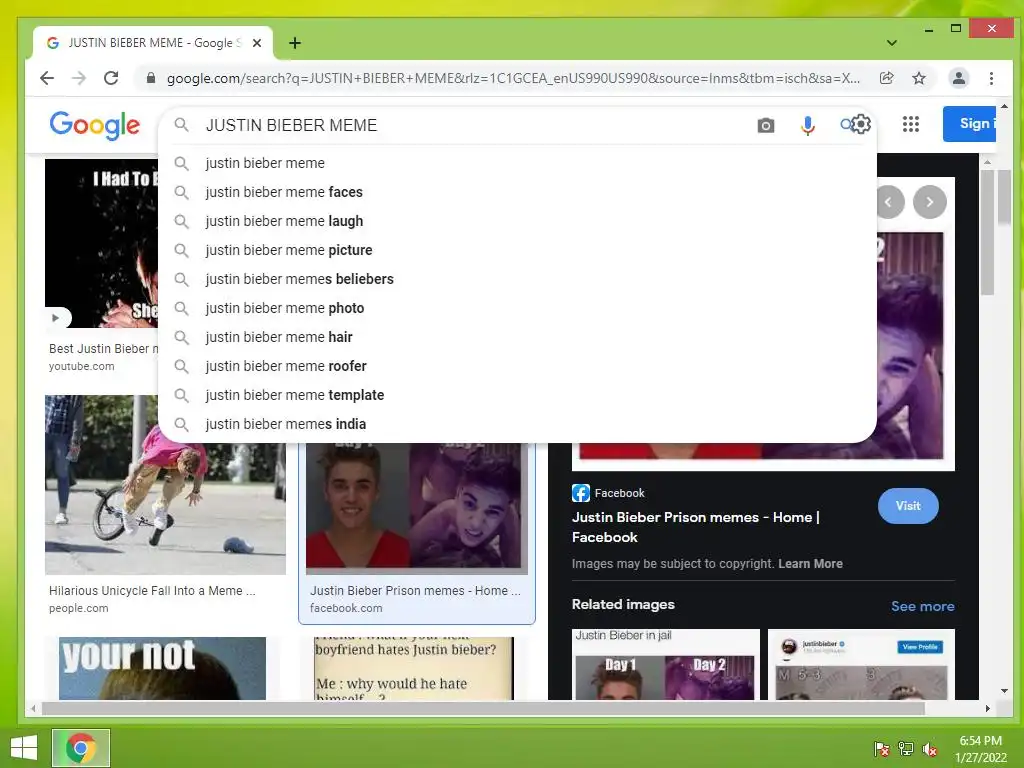Share this page from address bar
This screenshot has height=768, width=1024.
coord(886,78)
